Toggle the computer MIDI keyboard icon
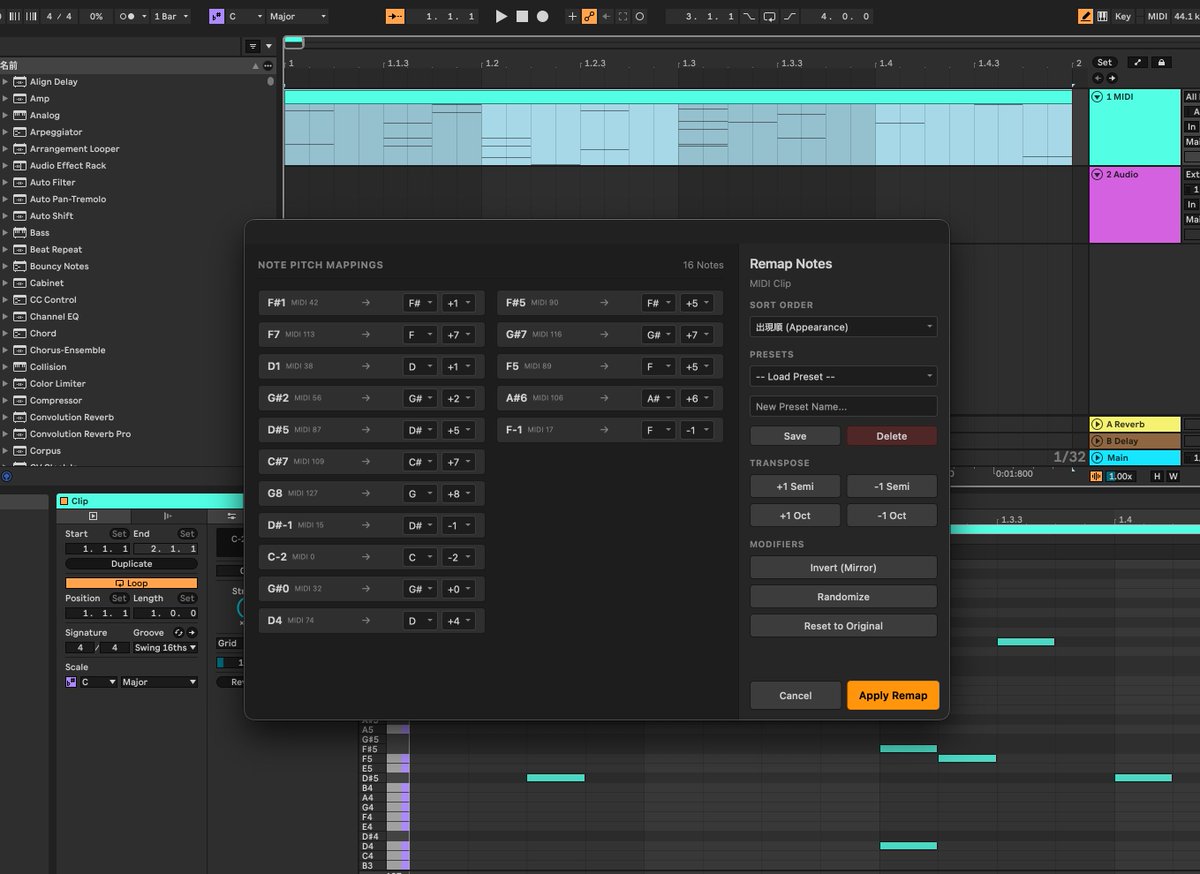The height and width of the screenshot is (874, 1200). click(1102, 16)
